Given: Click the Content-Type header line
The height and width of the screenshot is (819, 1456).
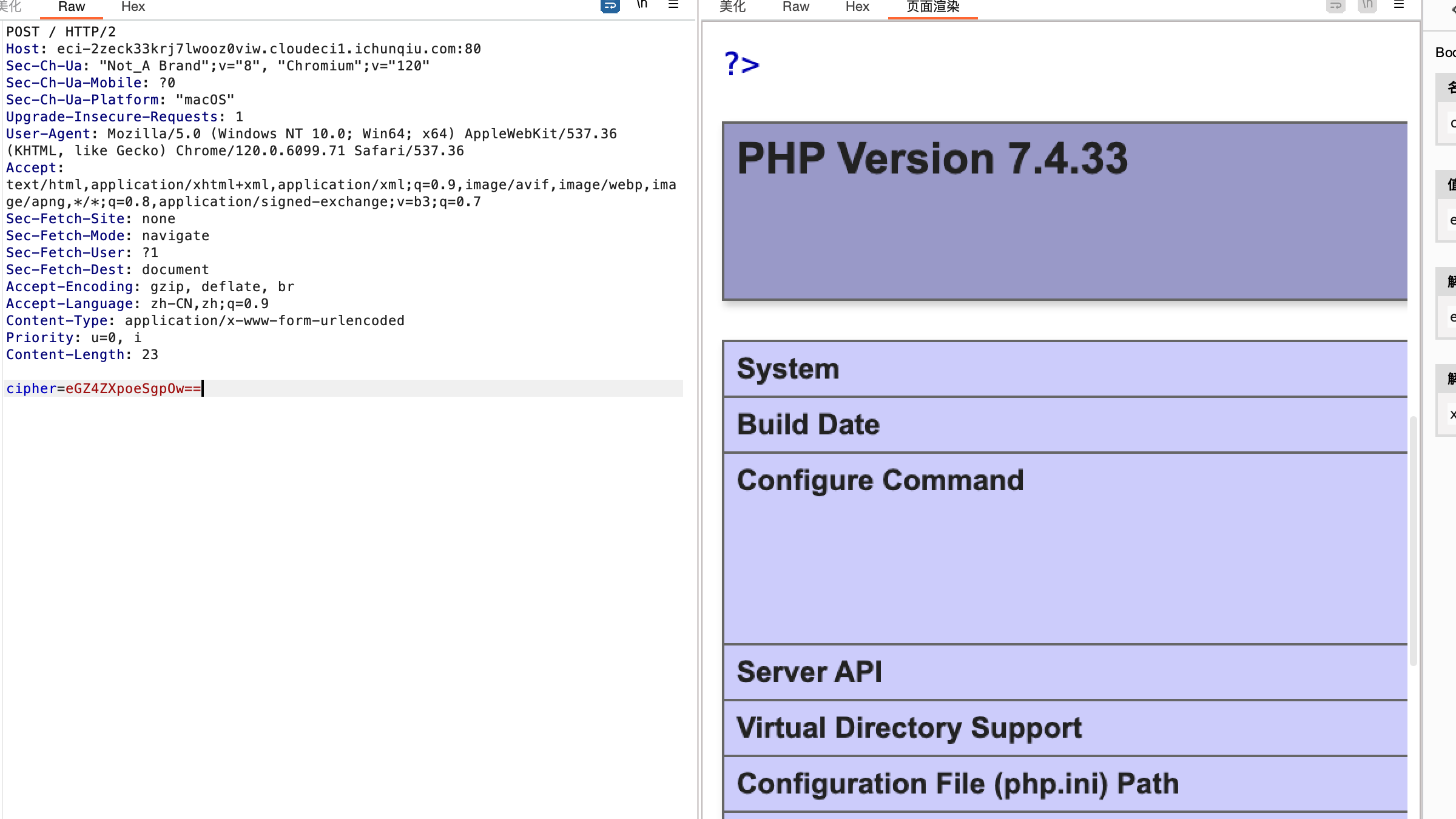Looking at the screenshot, I should [x=205, y=320].
